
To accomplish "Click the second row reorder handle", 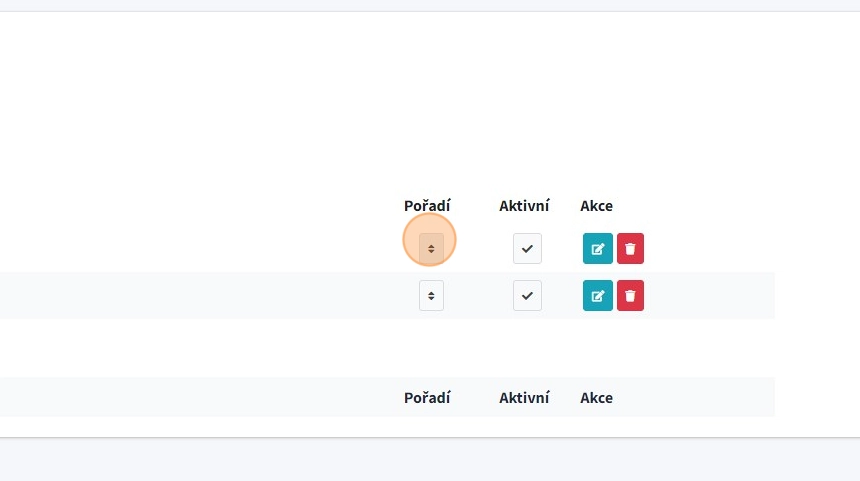I will pos(431,296).
